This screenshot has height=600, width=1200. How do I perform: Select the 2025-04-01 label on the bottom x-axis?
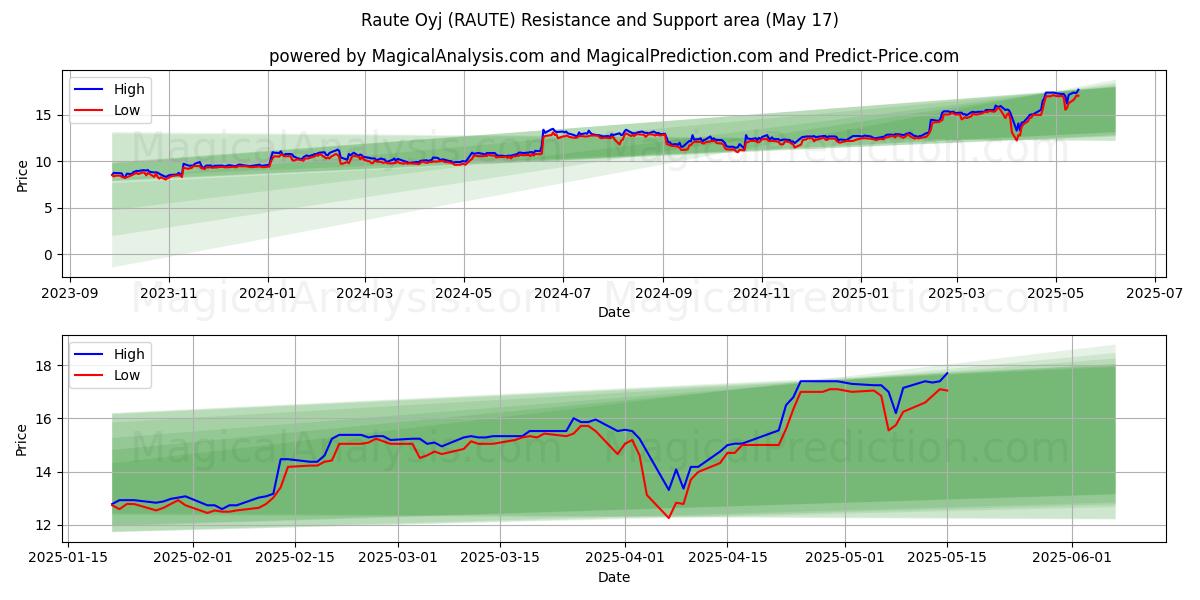pos(625,559)
